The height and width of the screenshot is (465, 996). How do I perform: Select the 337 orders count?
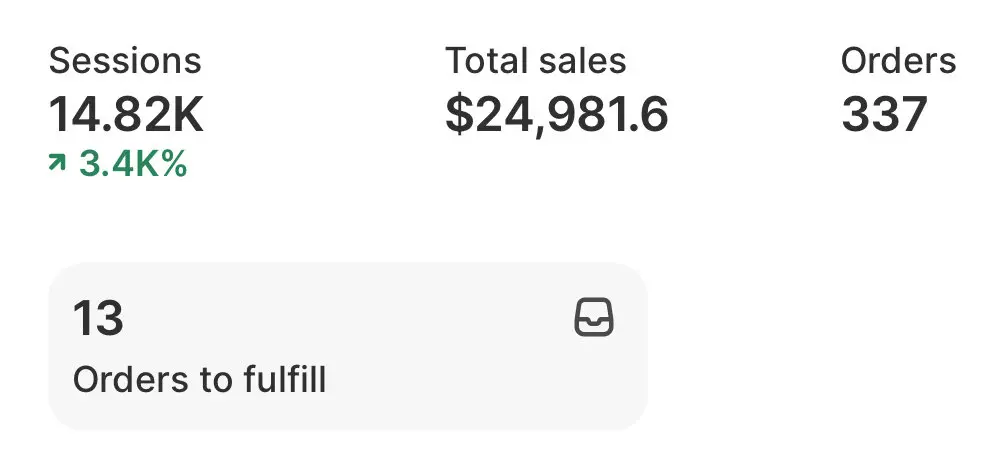(884, 115)
